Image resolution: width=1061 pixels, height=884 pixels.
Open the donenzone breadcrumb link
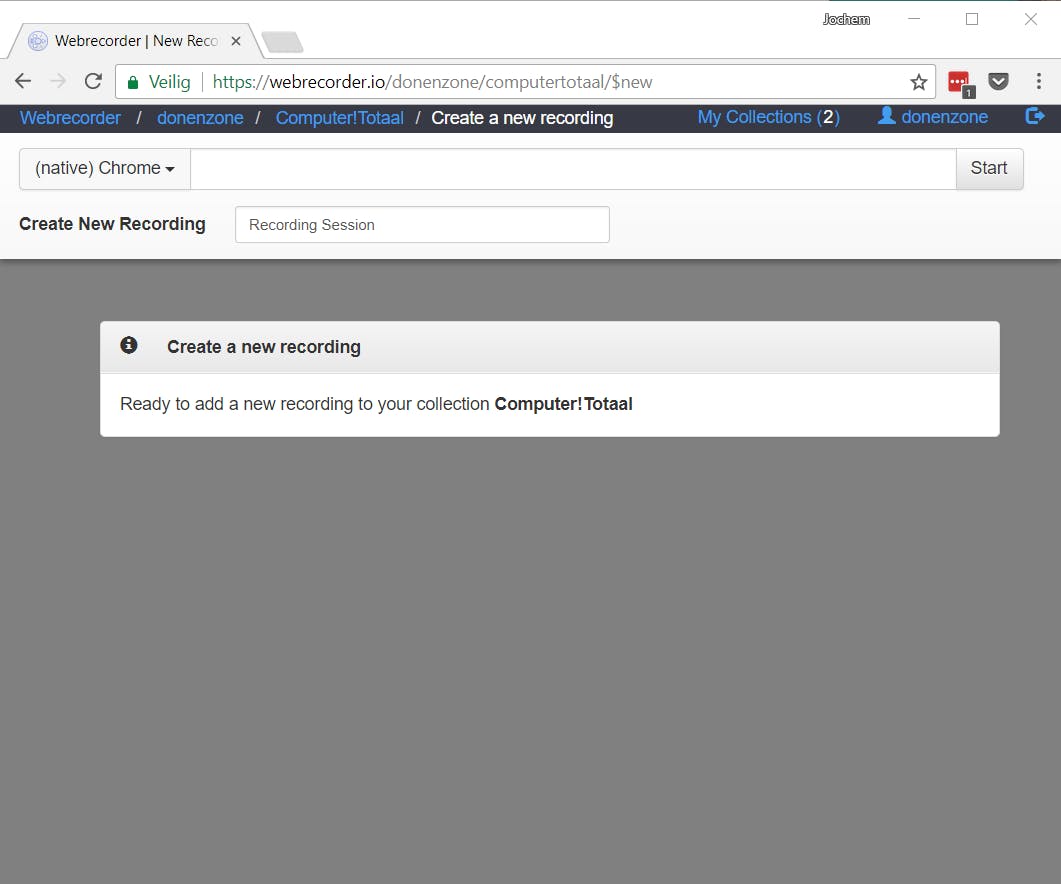click(x=200, y=118)
